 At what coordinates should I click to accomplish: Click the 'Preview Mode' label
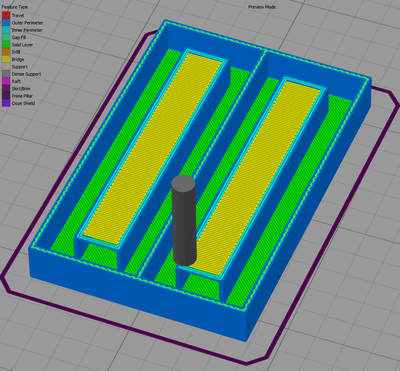tap(262, 7)
